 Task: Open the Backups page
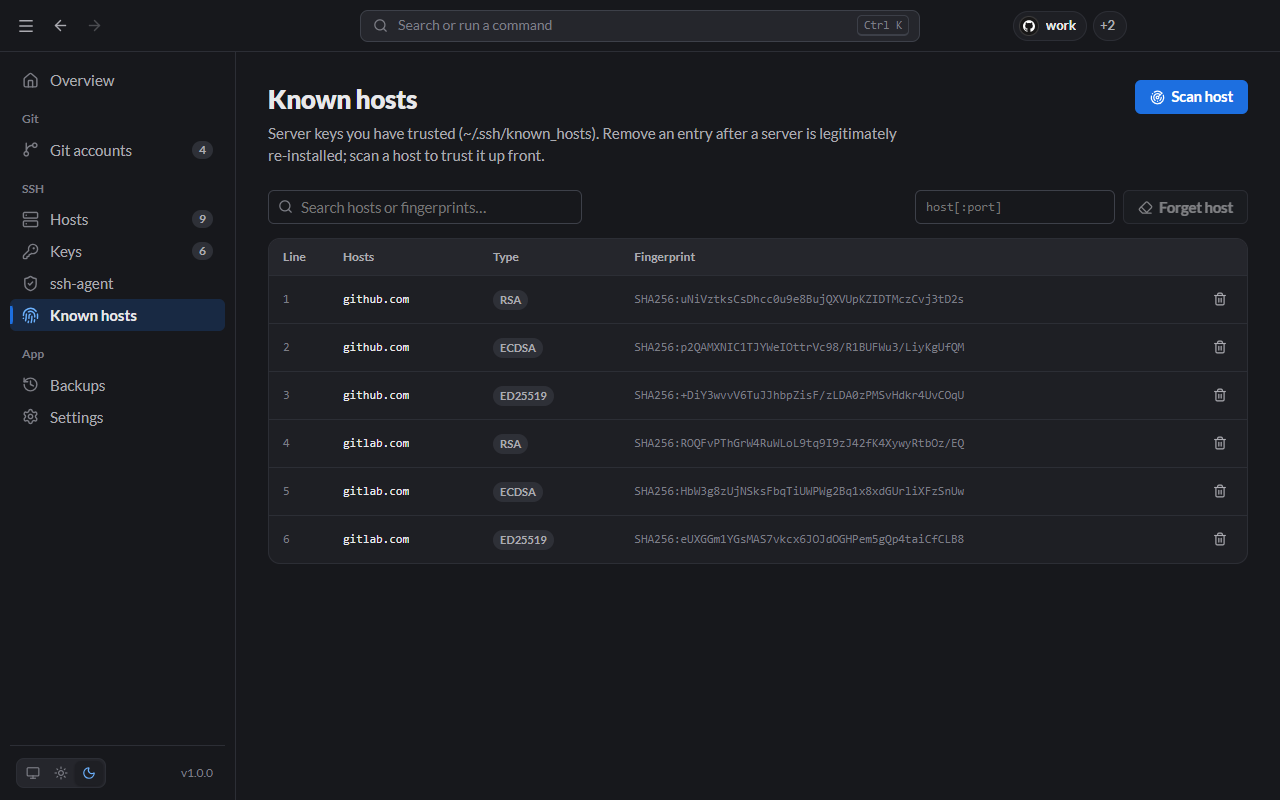118,385
